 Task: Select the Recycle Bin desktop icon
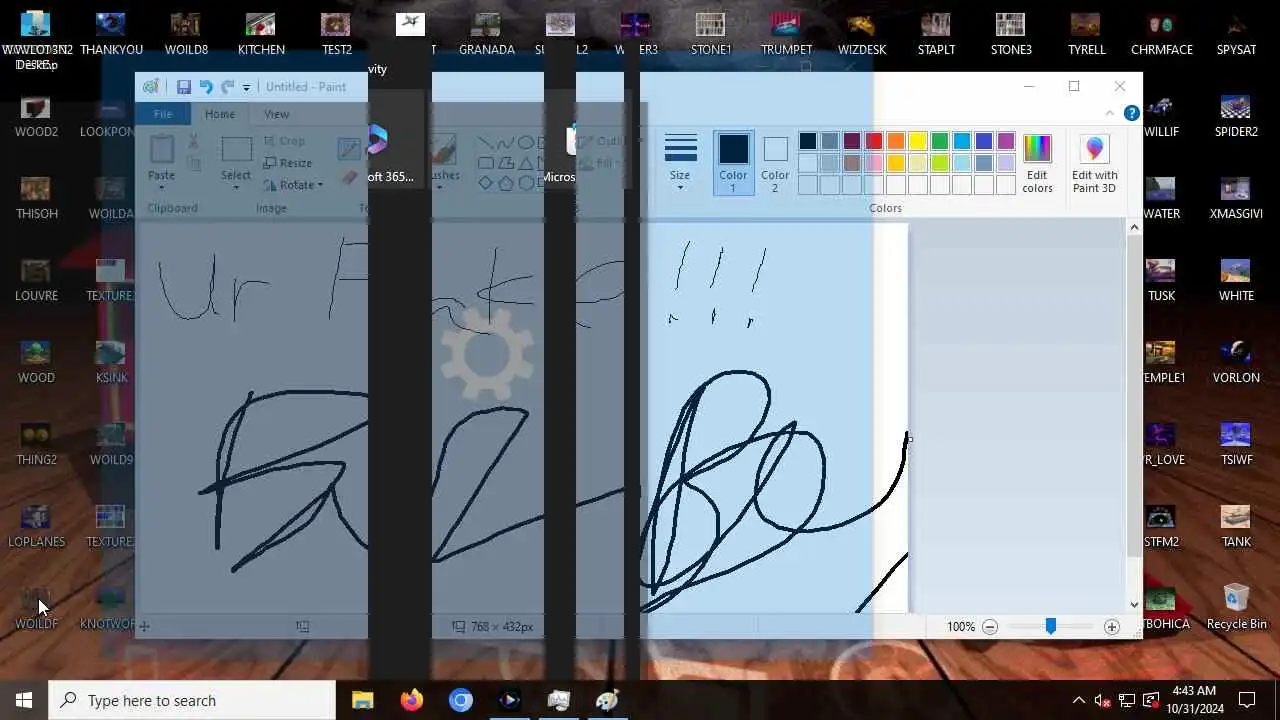point(1236,606)
